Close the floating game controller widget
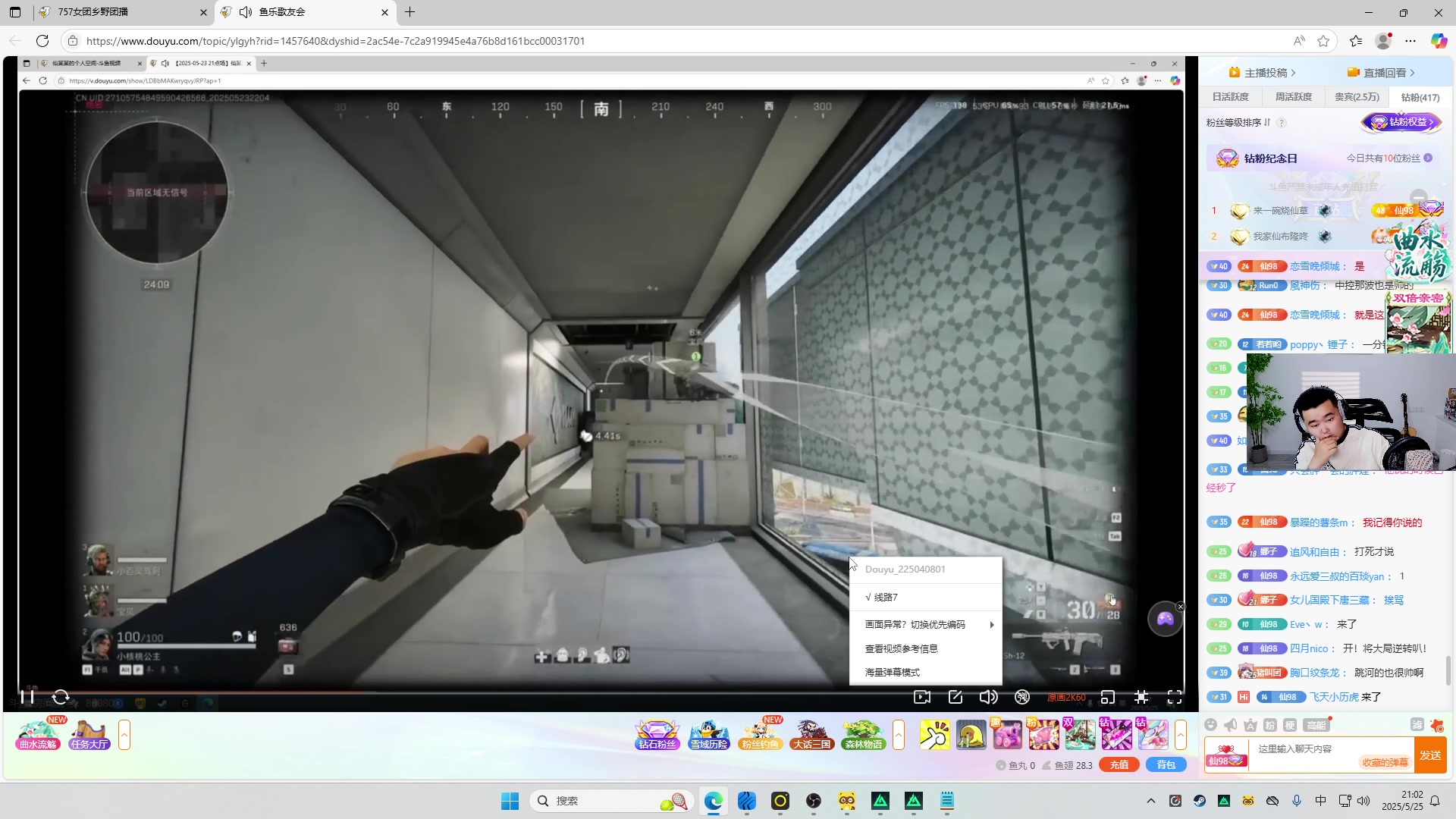1456x819 pixels. [1180, 607]
